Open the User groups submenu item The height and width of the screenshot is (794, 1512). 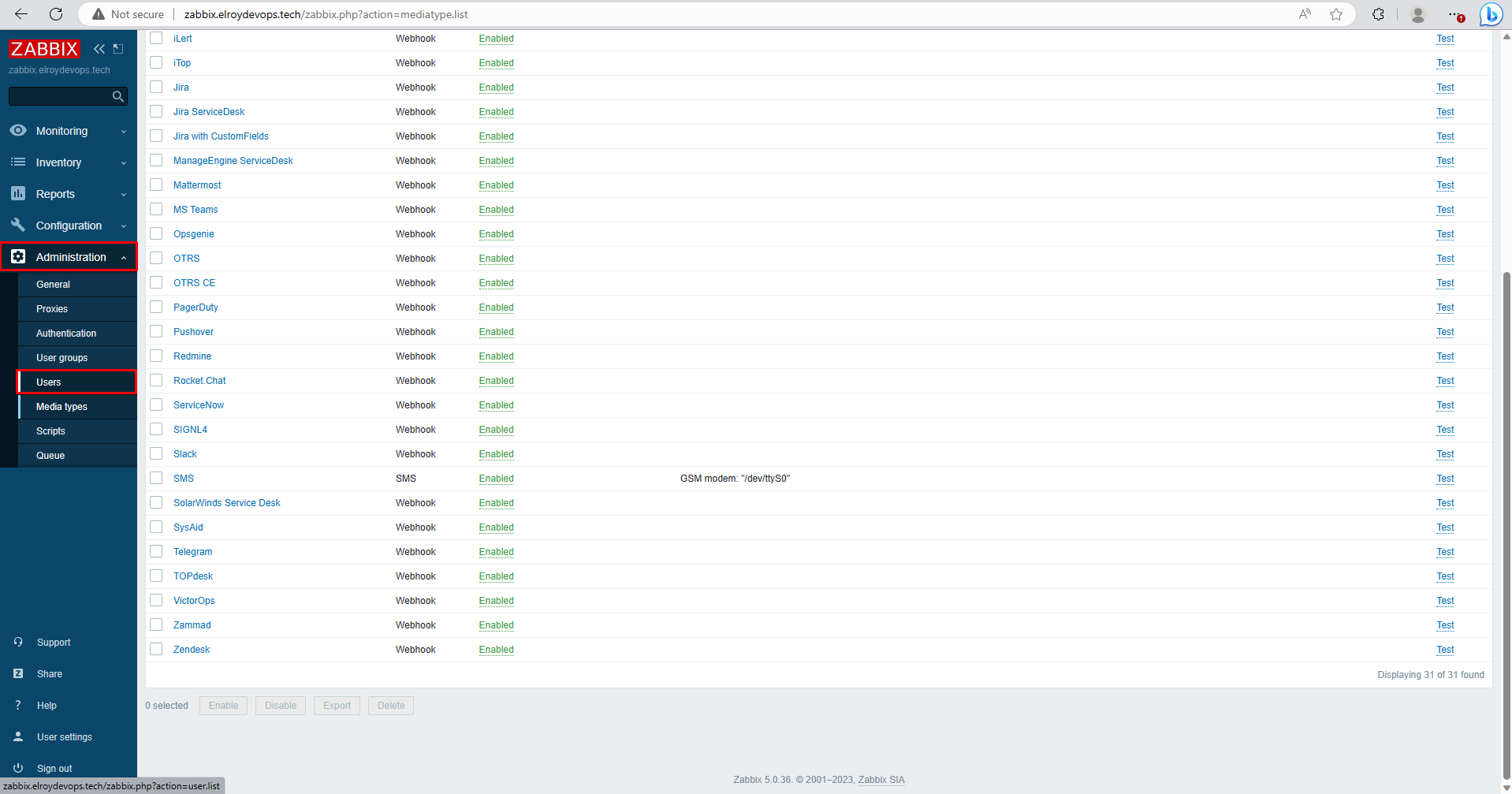[x=77, y=358]
